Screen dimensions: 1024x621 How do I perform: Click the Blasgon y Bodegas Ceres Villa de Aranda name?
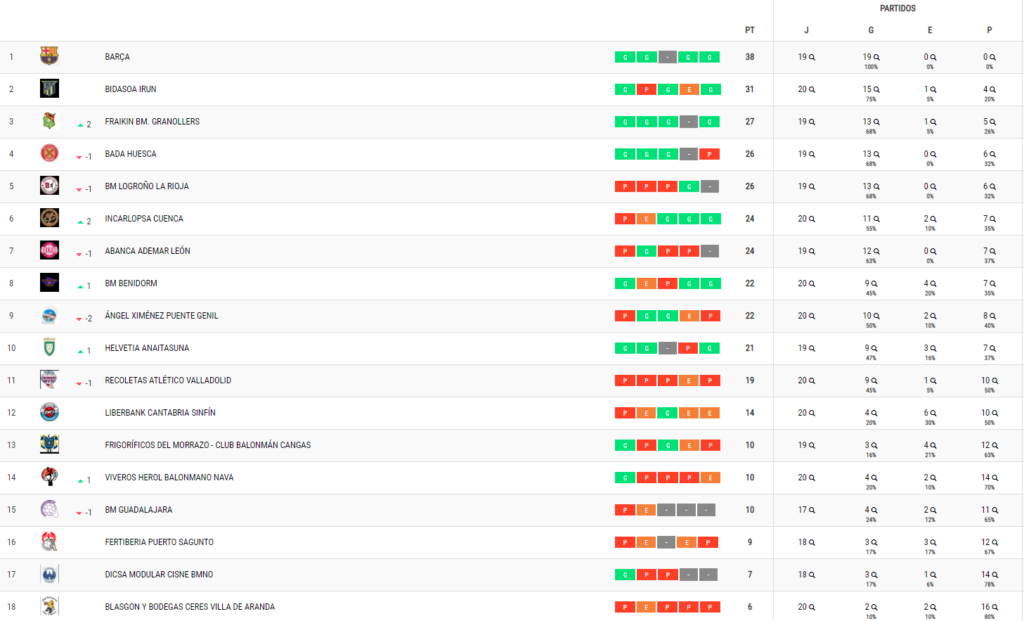click(x=190, y=607)
